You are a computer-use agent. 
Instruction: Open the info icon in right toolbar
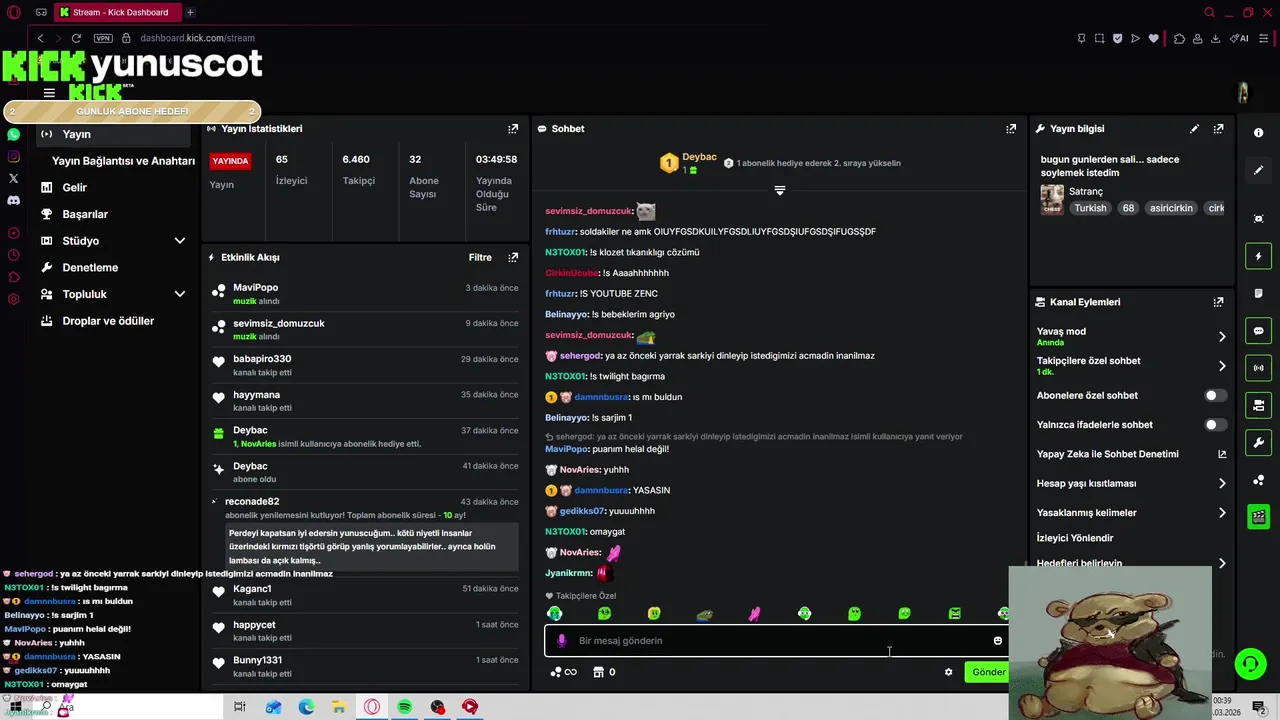pos(1258,133)
